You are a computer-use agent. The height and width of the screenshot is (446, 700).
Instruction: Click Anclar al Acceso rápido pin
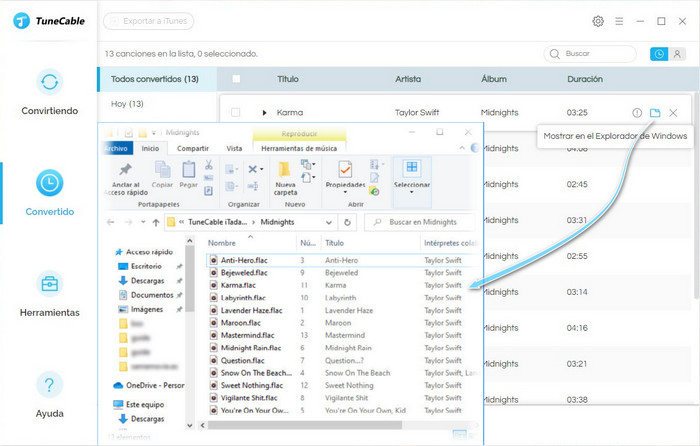125,179
